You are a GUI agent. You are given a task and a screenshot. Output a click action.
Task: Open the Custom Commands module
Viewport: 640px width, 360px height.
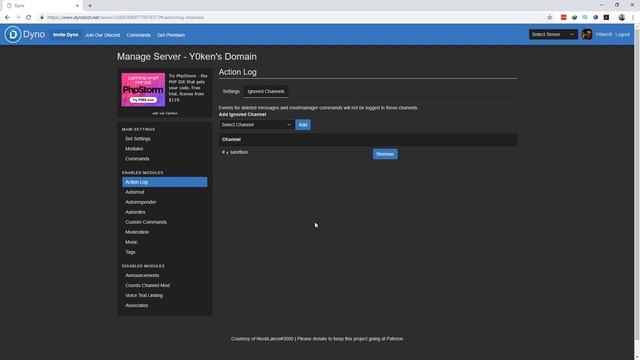tap(164, 222)
